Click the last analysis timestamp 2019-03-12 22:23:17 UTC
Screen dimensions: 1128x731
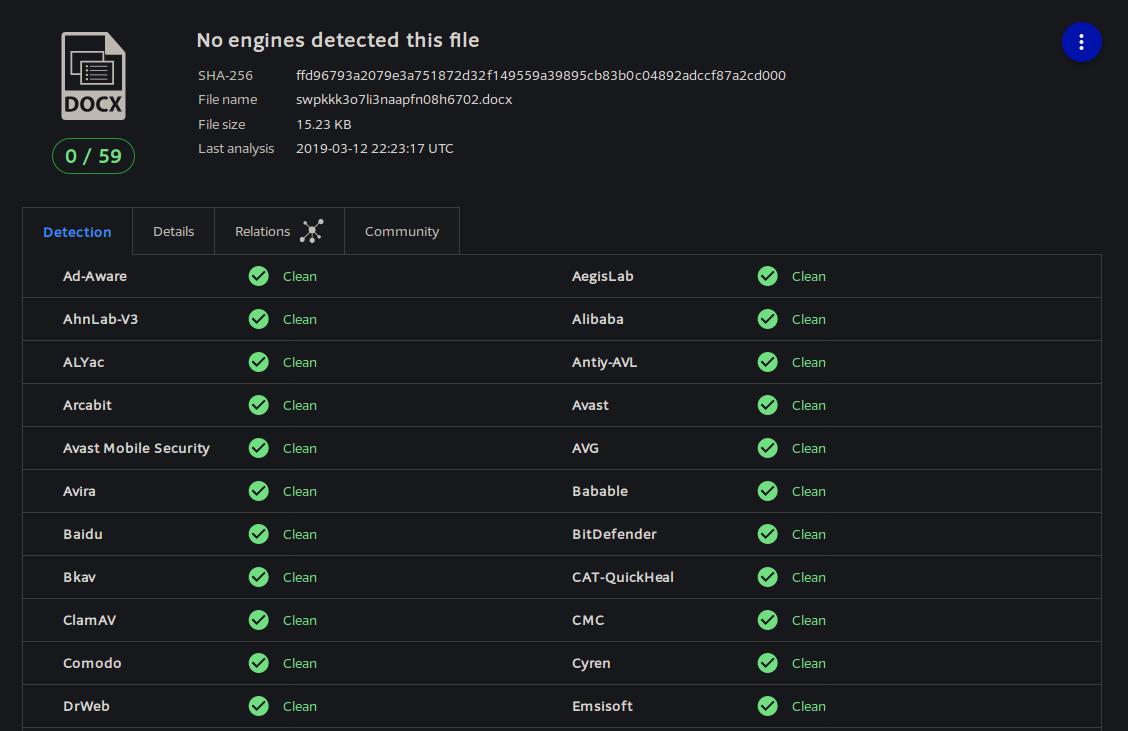click(375, 149)
